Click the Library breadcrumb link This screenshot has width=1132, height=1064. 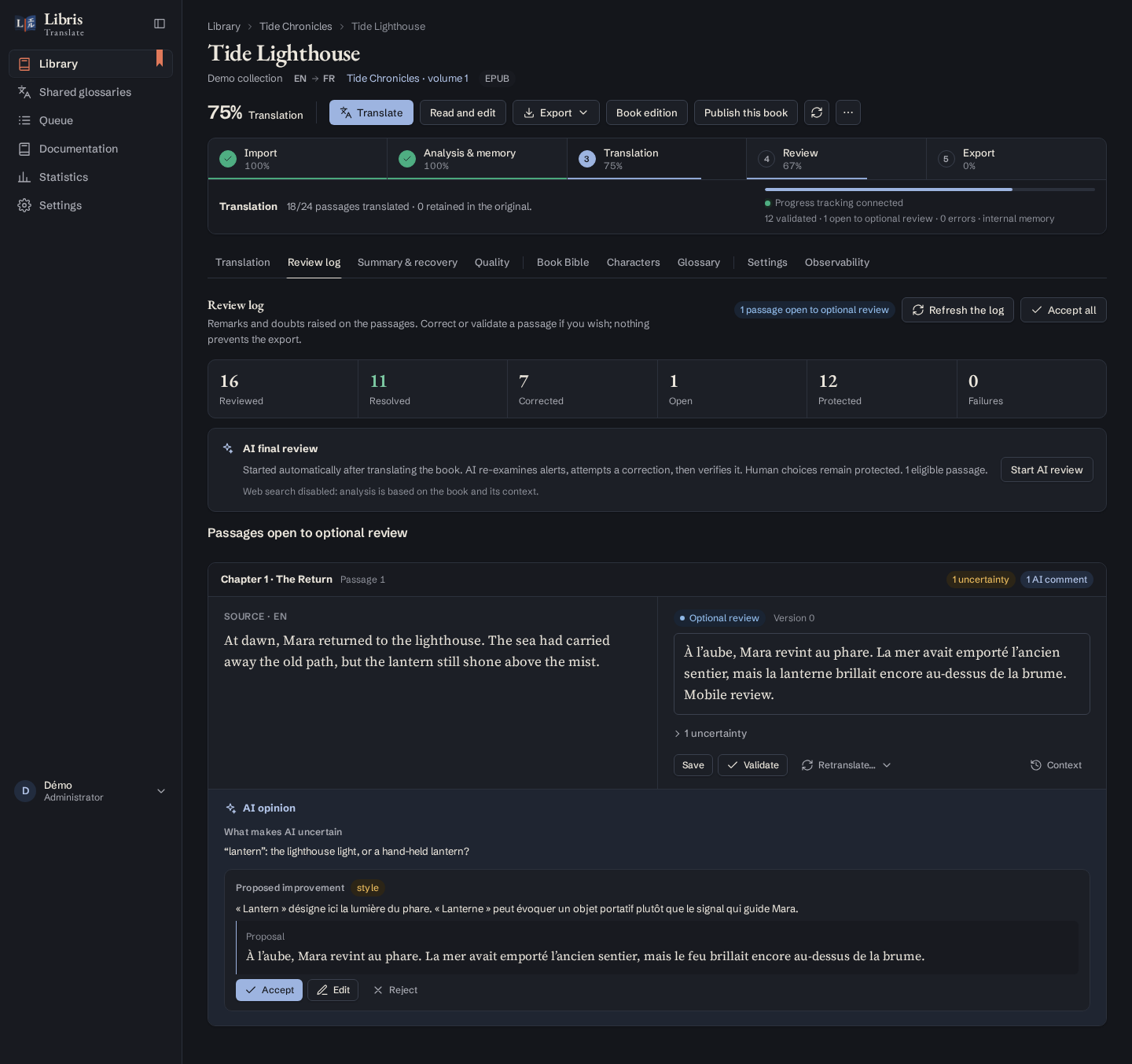pyautogui.click(x=224, y=27)
